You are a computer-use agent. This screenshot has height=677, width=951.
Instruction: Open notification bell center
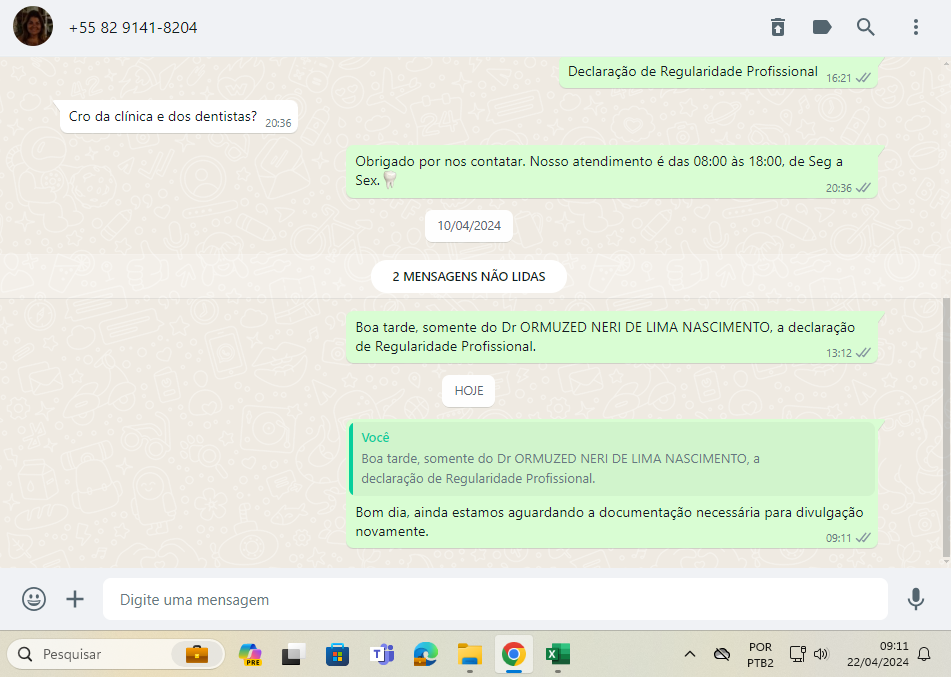[x=924, y=654]
